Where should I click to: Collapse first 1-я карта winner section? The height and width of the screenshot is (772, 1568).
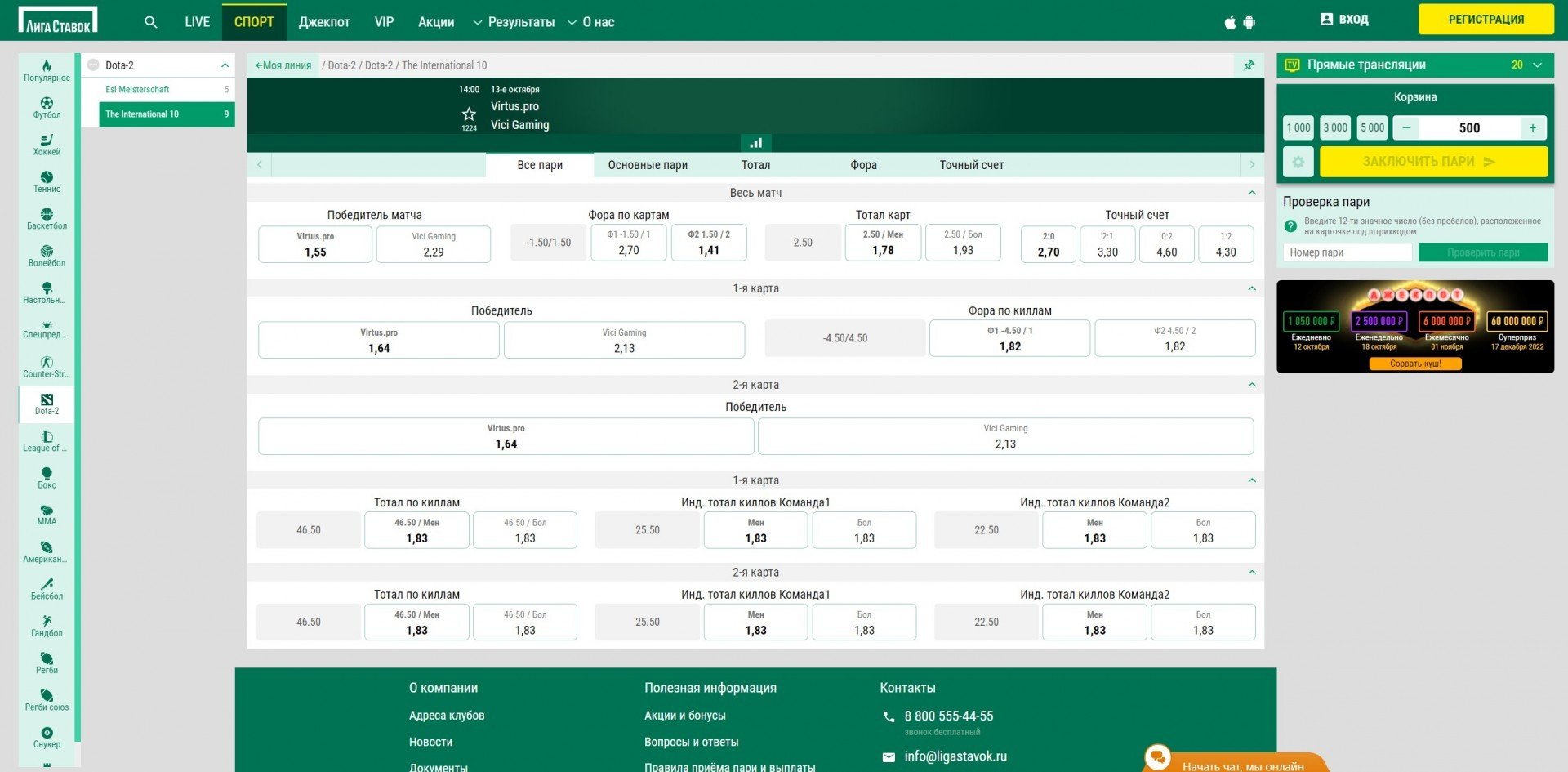[x=1251, y=288]
